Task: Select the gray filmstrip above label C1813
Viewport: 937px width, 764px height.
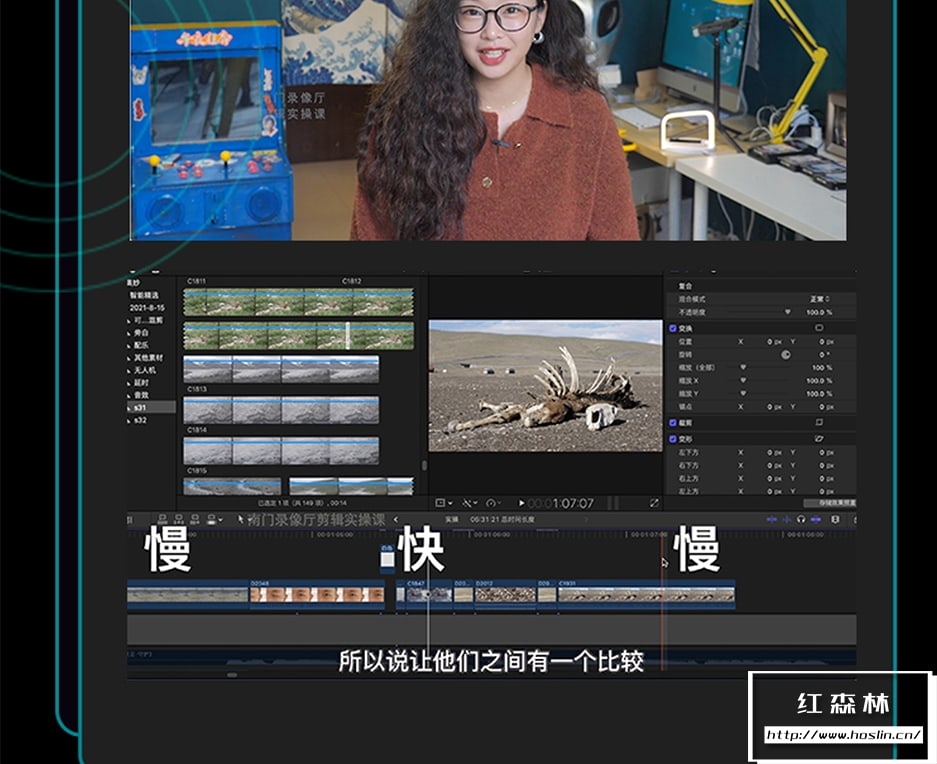Action: click(x=281, y=369)
